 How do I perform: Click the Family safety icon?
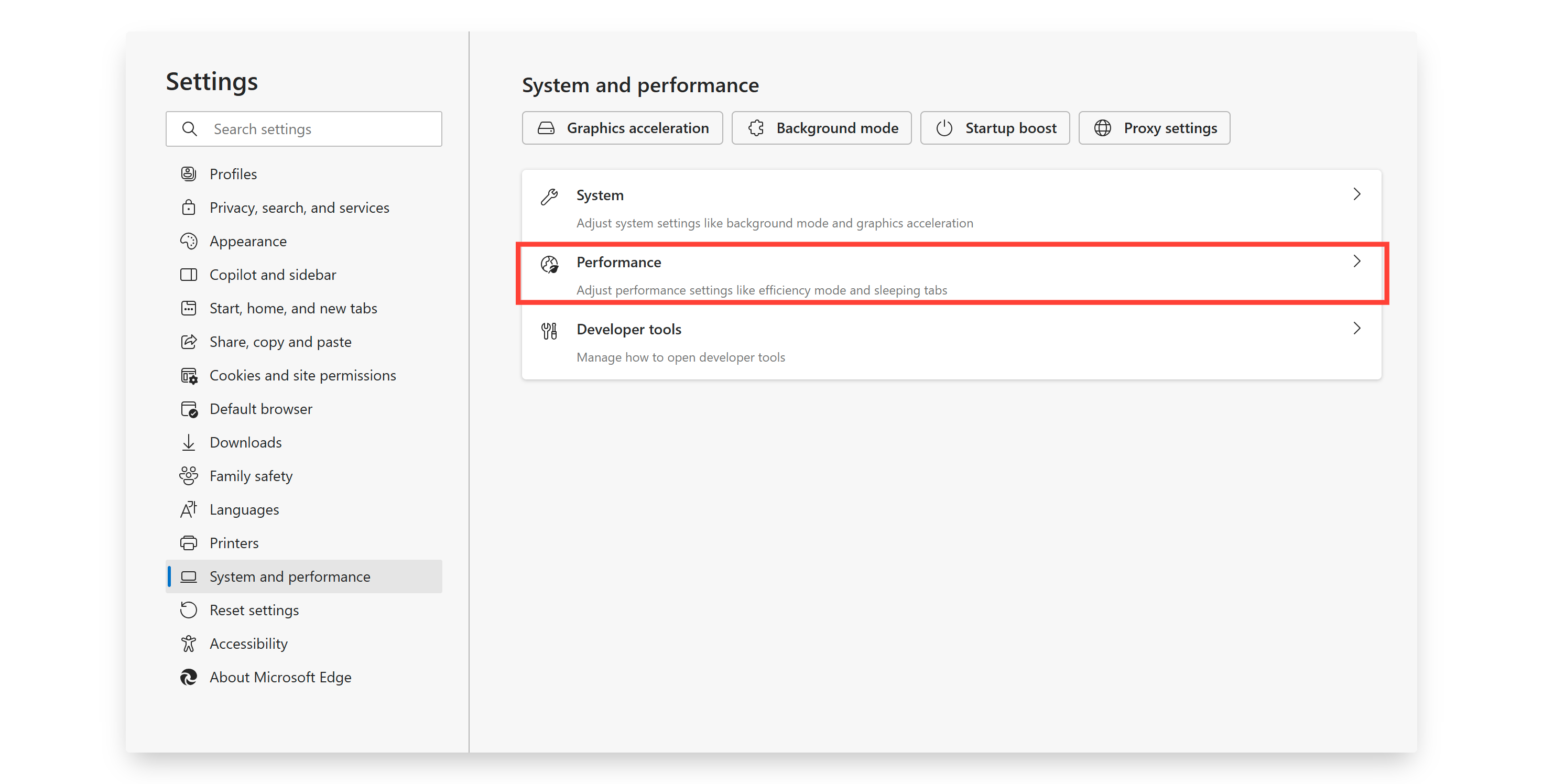tap(189, 476)
